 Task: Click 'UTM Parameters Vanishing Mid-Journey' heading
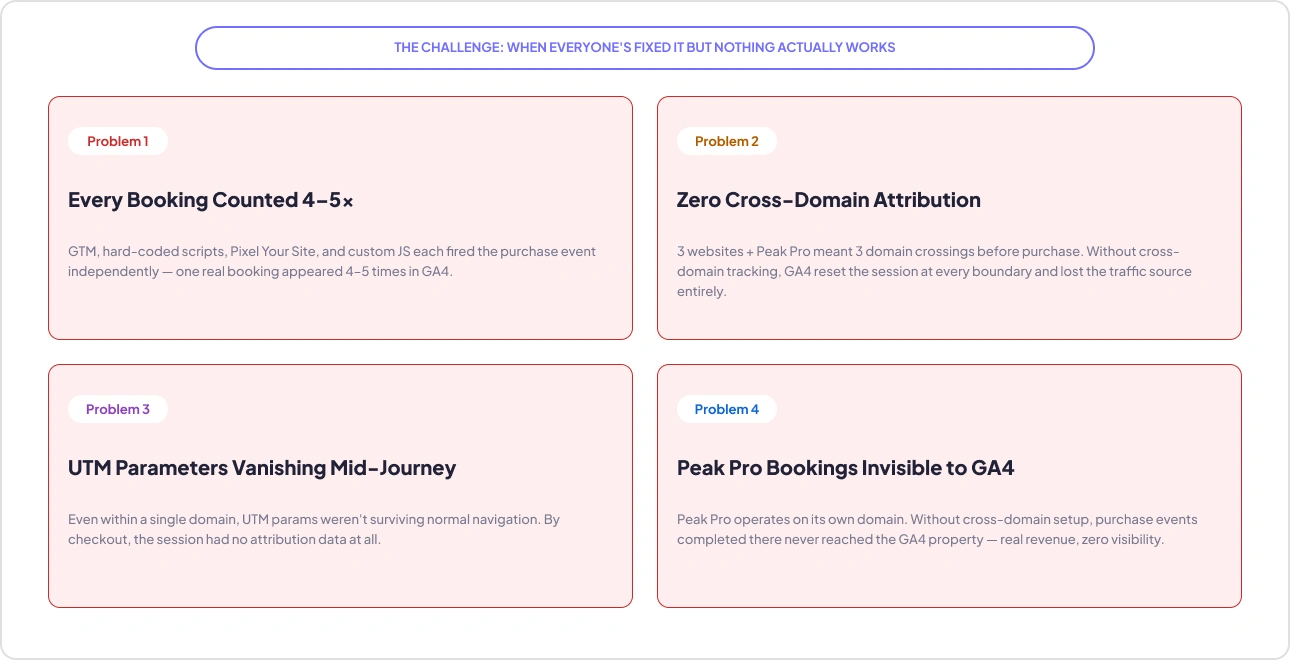tap(262, 468)
